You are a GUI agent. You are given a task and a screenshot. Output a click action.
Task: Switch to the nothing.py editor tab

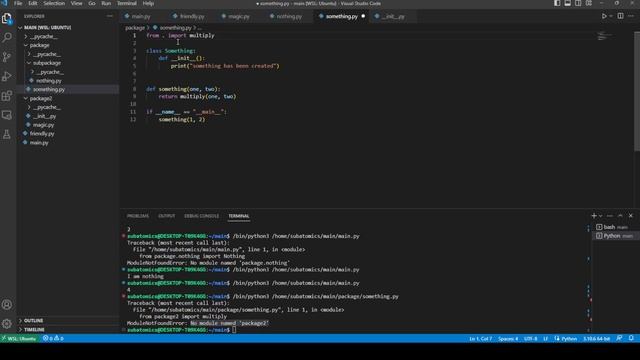289,16
